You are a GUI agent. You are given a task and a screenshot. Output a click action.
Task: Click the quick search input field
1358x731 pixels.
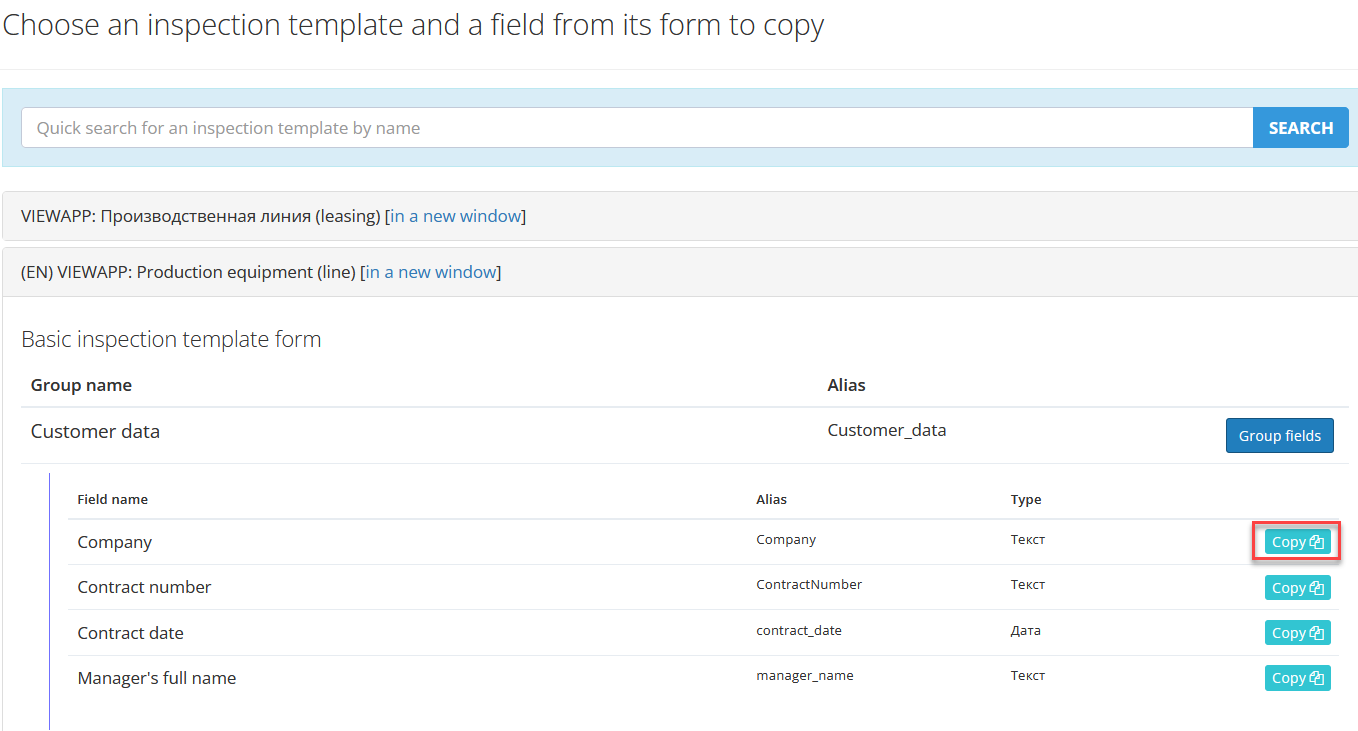[637, 128]
